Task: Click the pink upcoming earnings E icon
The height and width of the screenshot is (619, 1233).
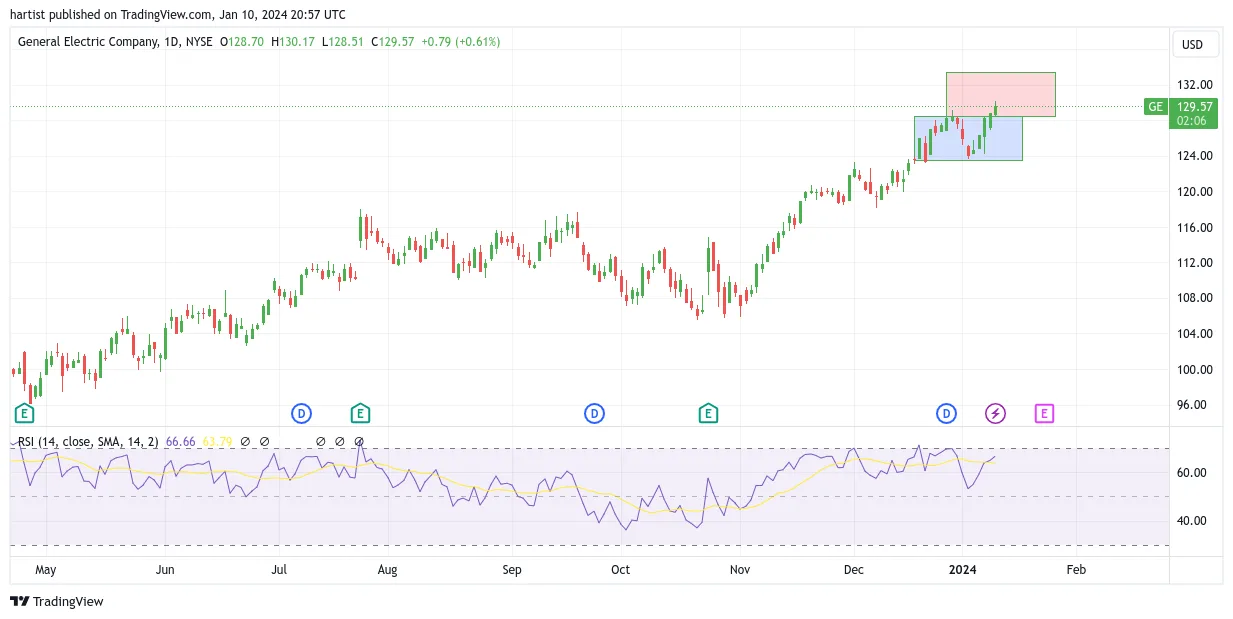Action: (1044, 413)
